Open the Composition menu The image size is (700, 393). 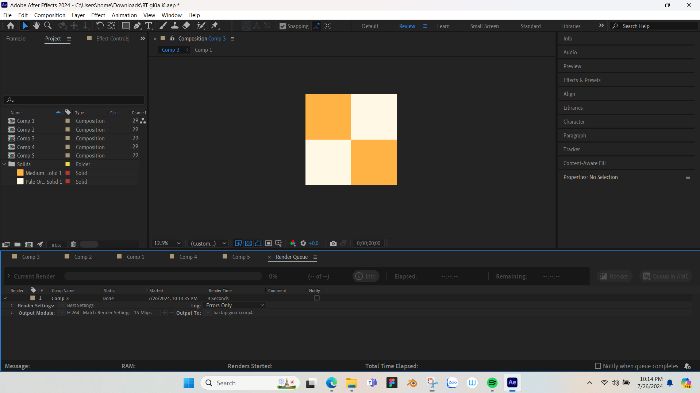pos(50,15)
